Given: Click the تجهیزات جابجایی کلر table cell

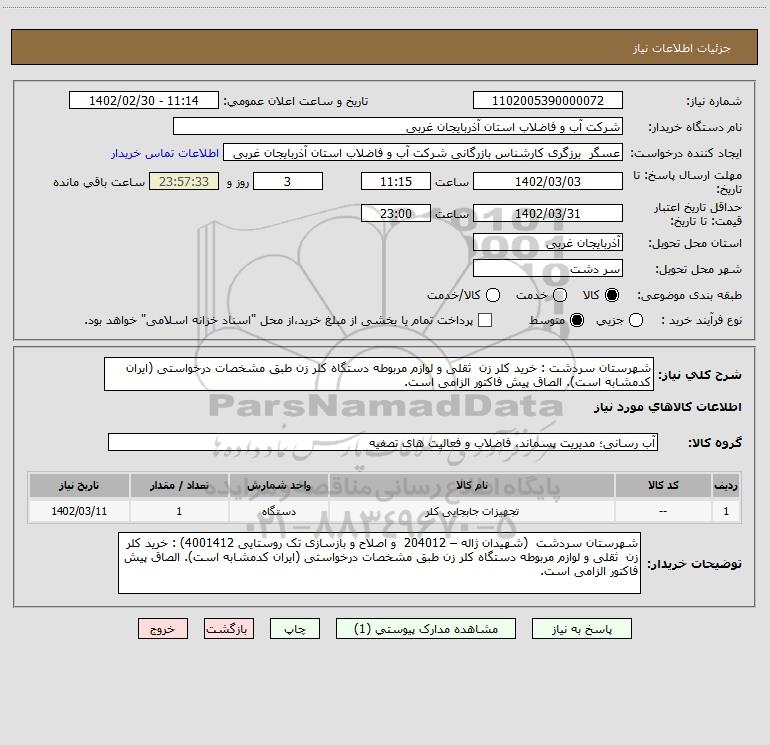Looking at the screenshot, I should (x=472, y=512).
